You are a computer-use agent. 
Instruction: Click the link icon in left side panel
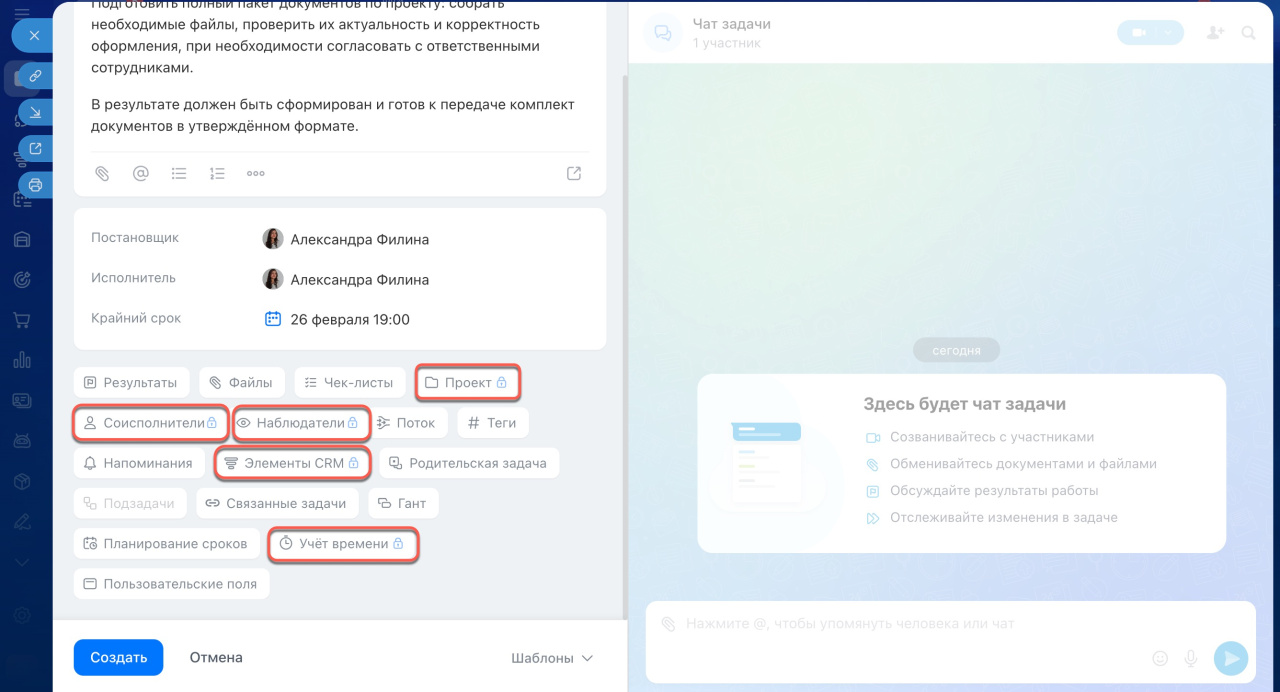click(35, 76)
